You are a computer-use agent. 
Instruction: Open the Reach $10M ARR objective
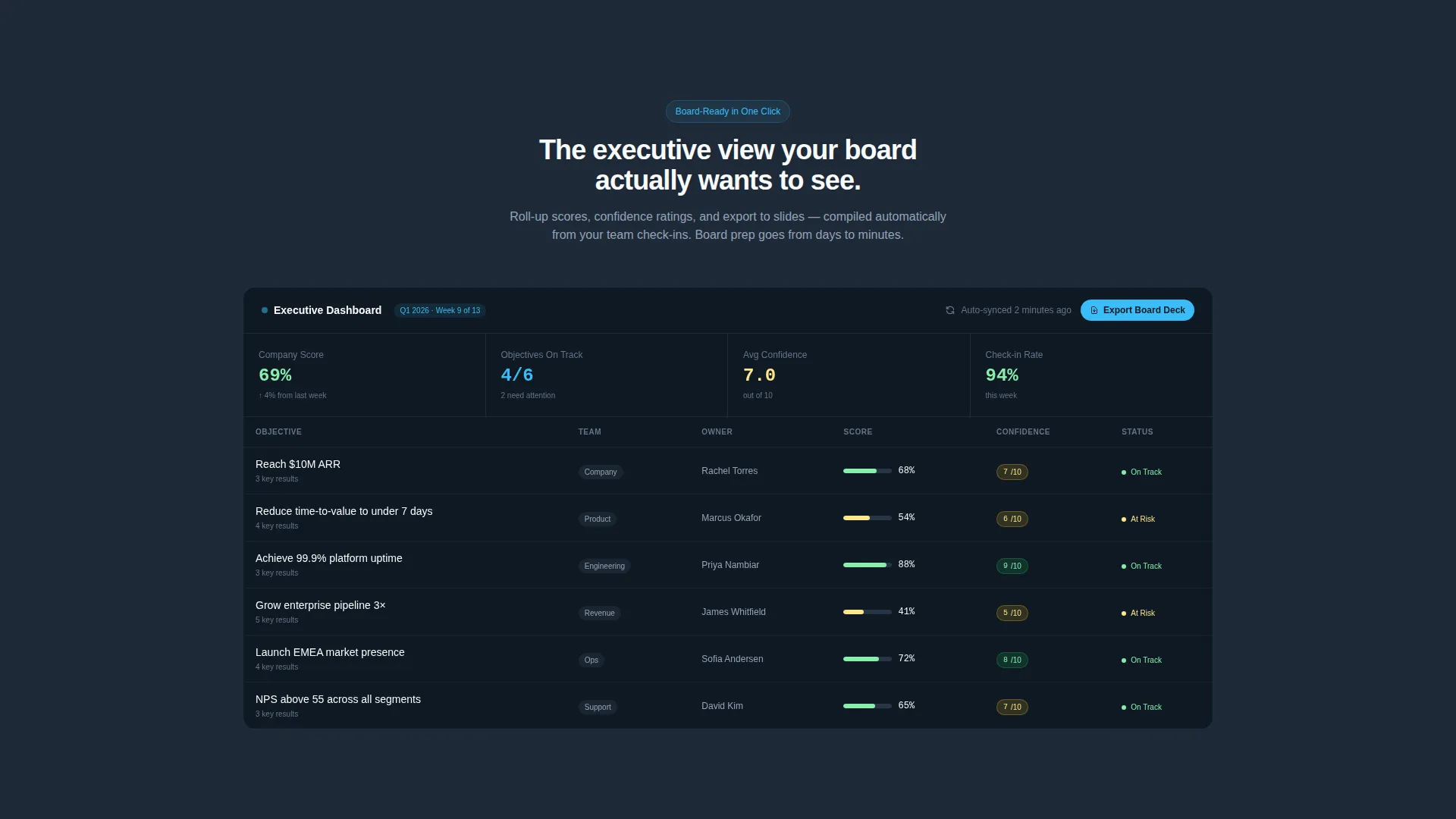[x=298, y=464]
